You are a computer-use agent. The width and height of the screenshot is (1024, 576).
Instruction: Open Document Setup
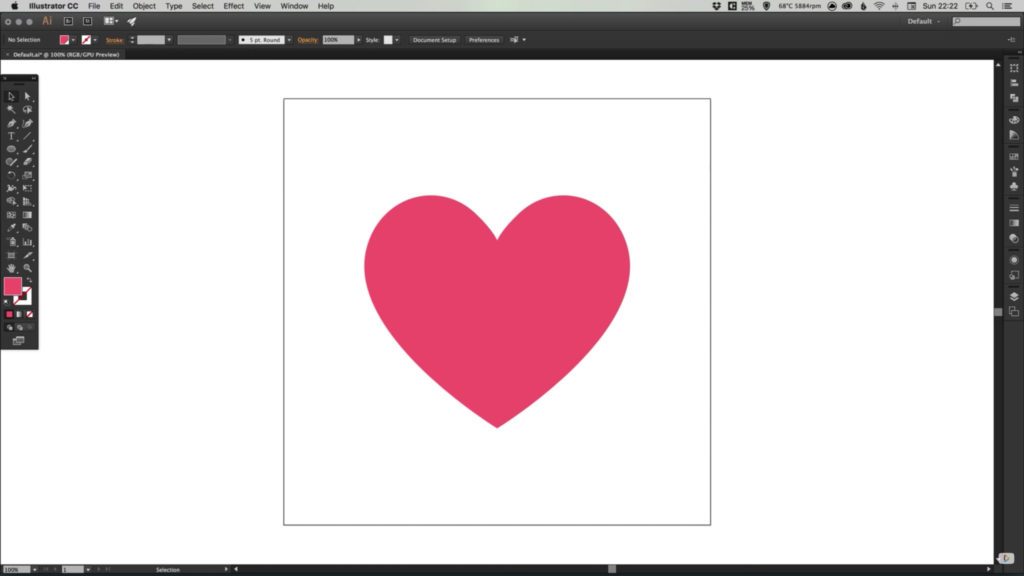coord(434,40)
